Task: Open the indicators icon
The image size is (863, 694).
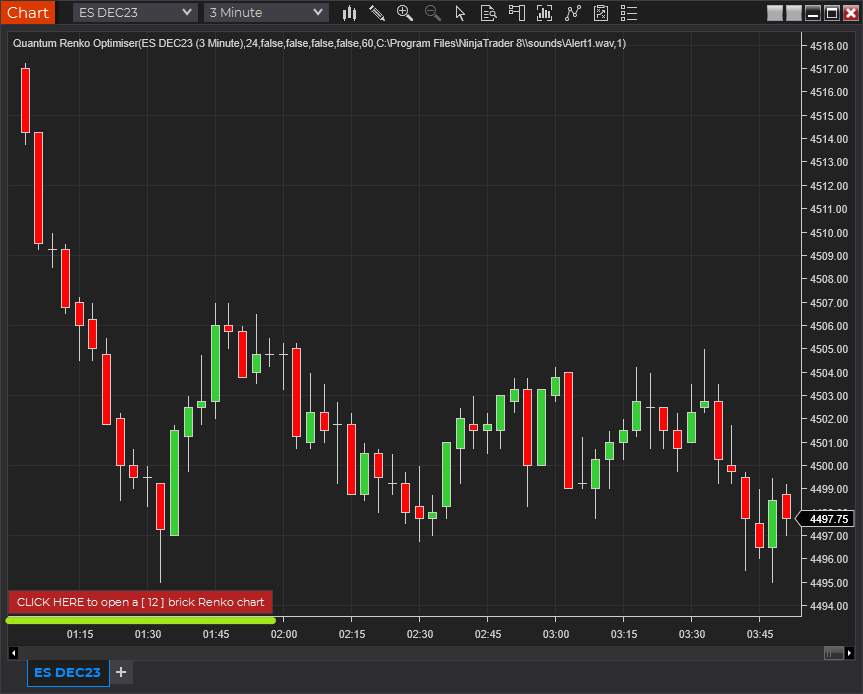Action: pyautogui.click(x=544, y=13)
